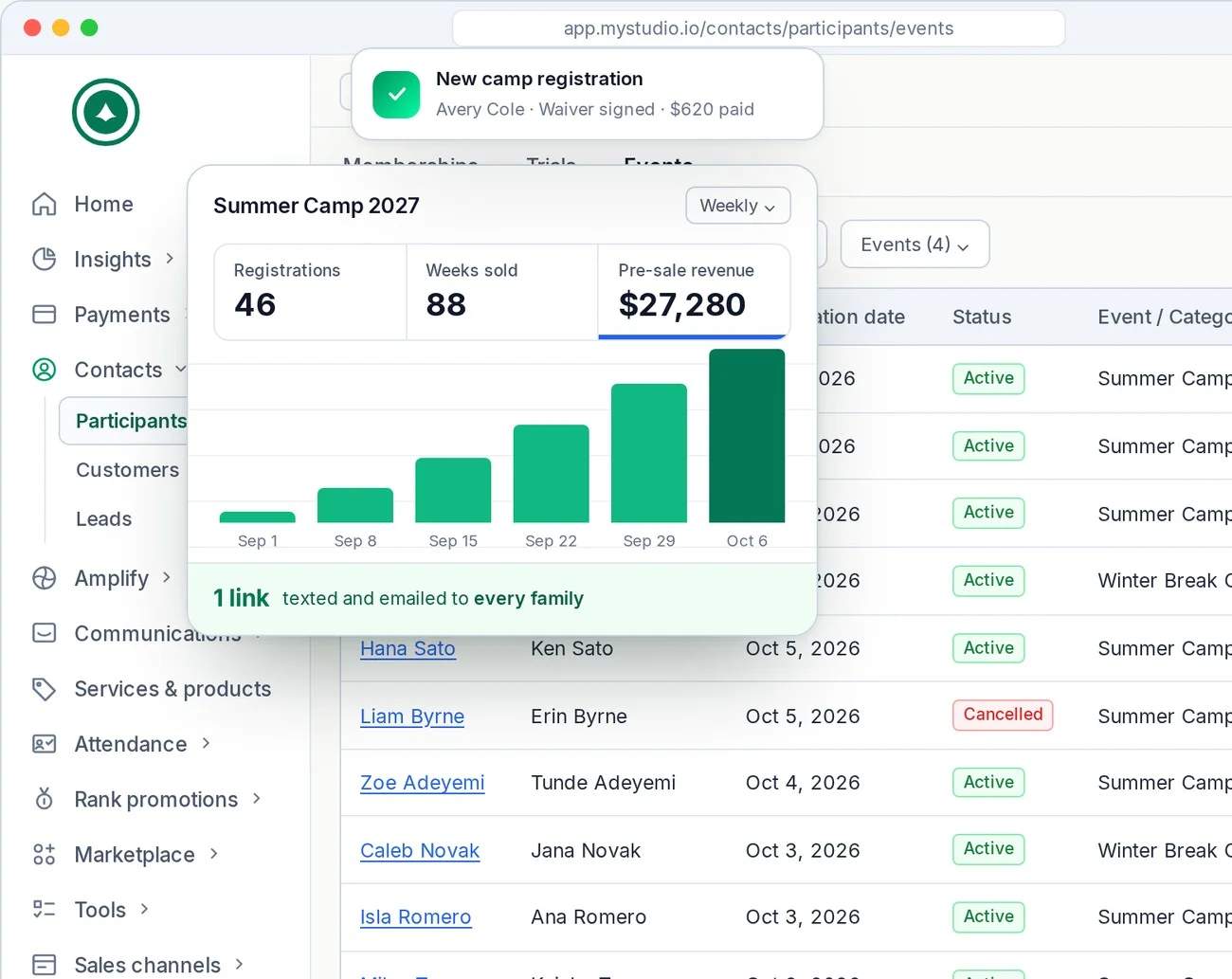Open the Events (4) filter dropdown
Screen dimensions: 1232x979
(x=915, y=245)
